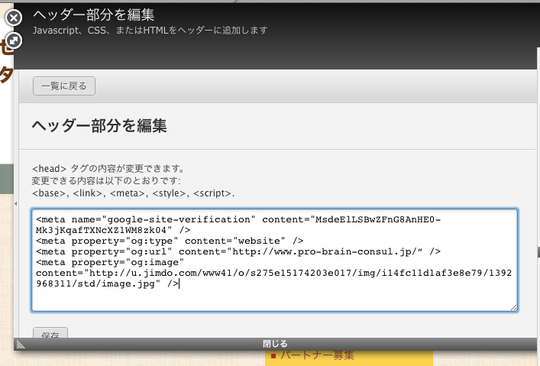Image resolution: width=540 pixels, height=366 pixels.
Task: Click the partially visible 保存 button
Action: tap(50, 333)
